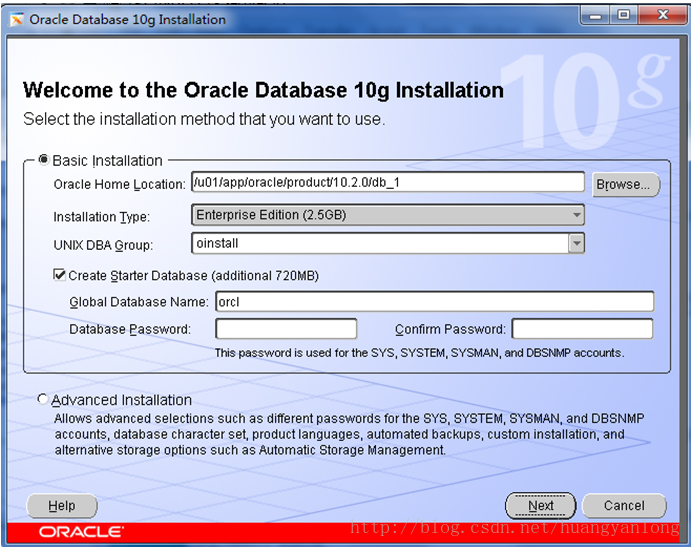691x547 pixels.
Task: Maximize the Oracle installer window
Action: click(623, 15)
